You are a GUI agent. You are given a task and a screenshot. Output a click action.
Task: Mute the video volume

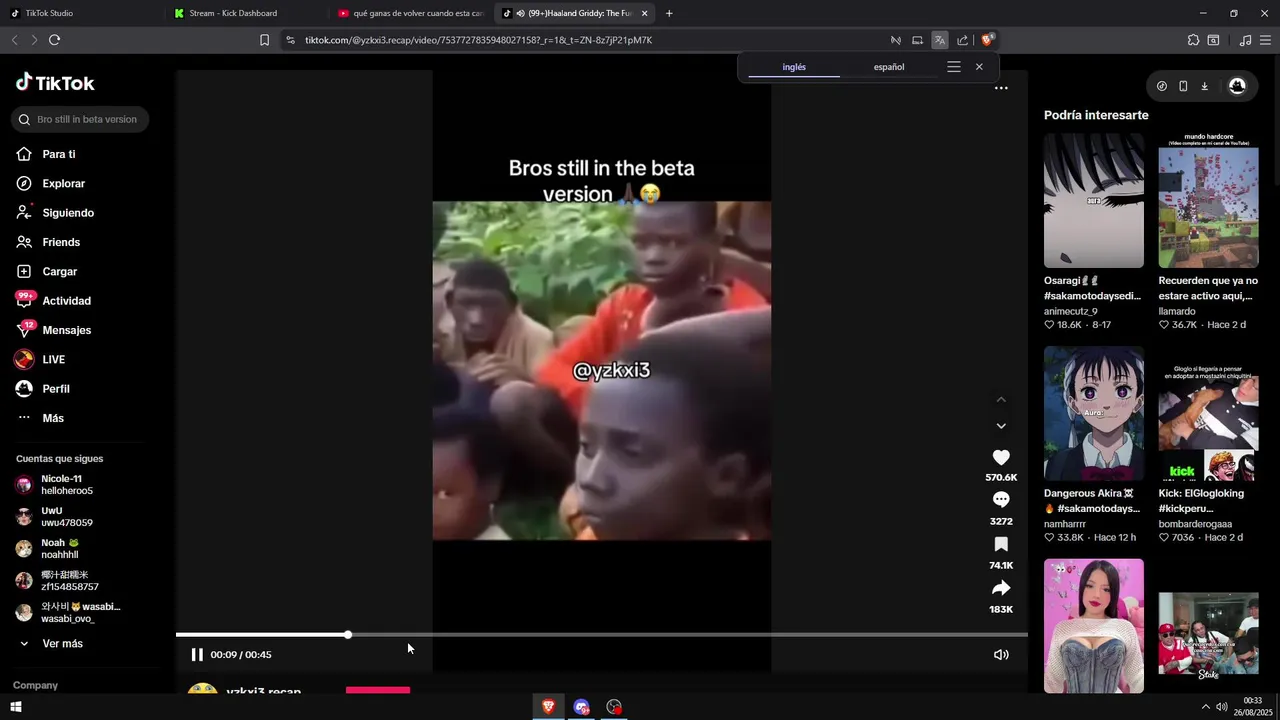1001,655
